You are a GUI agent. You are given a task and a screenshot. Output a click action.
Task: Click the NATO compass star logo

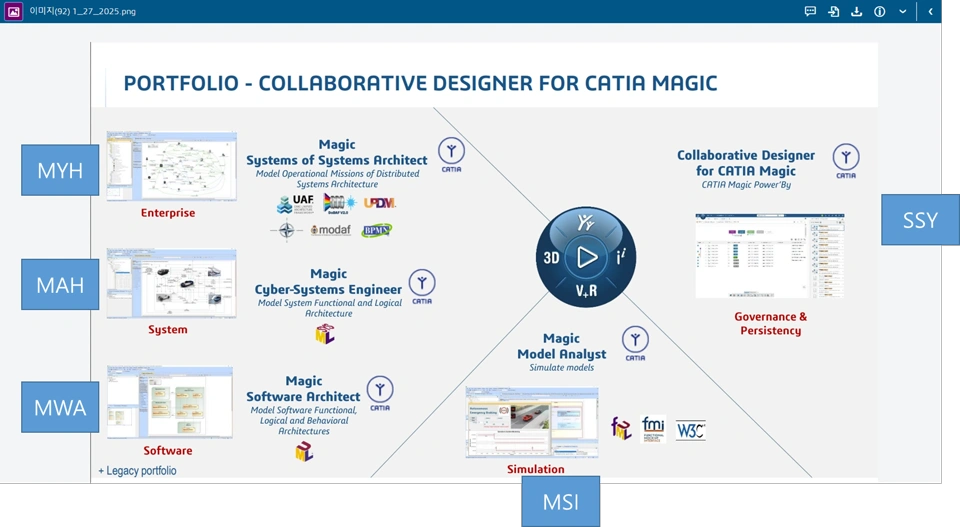coord(286,231)
